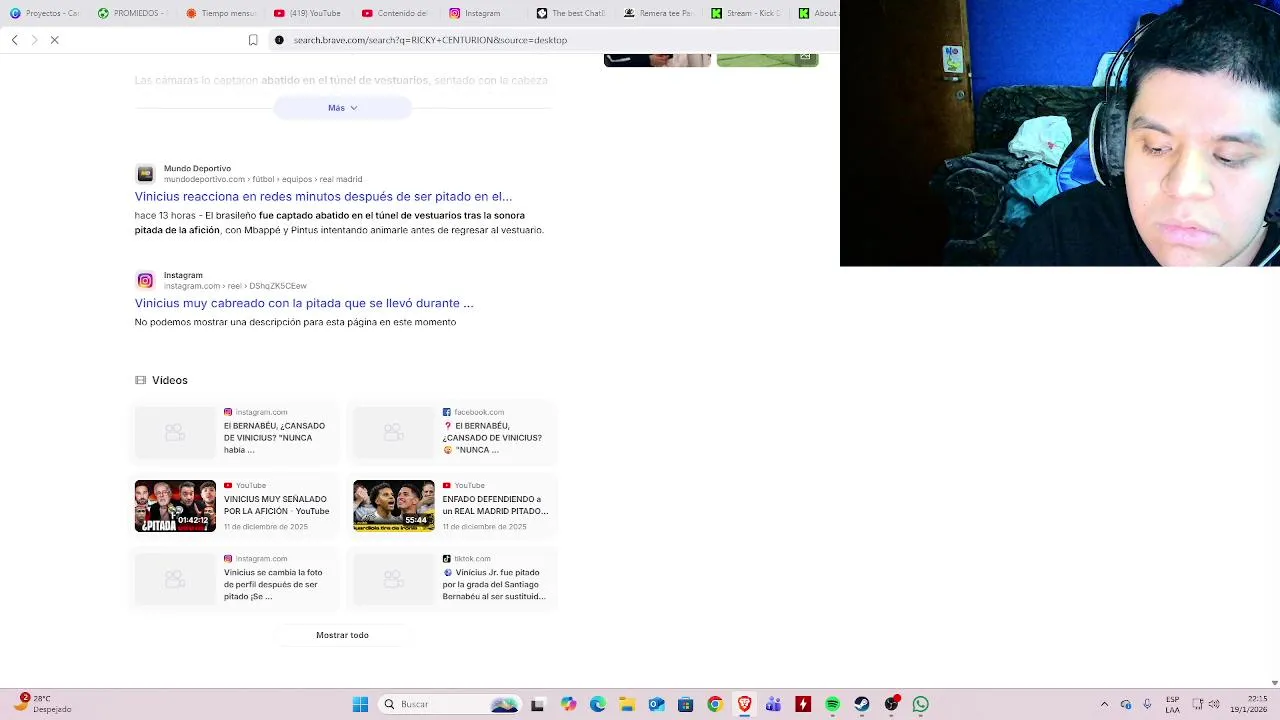Open Microsoft Store from the taskbar
This screenshot has height=720, width=1280.
click(685, 704)
